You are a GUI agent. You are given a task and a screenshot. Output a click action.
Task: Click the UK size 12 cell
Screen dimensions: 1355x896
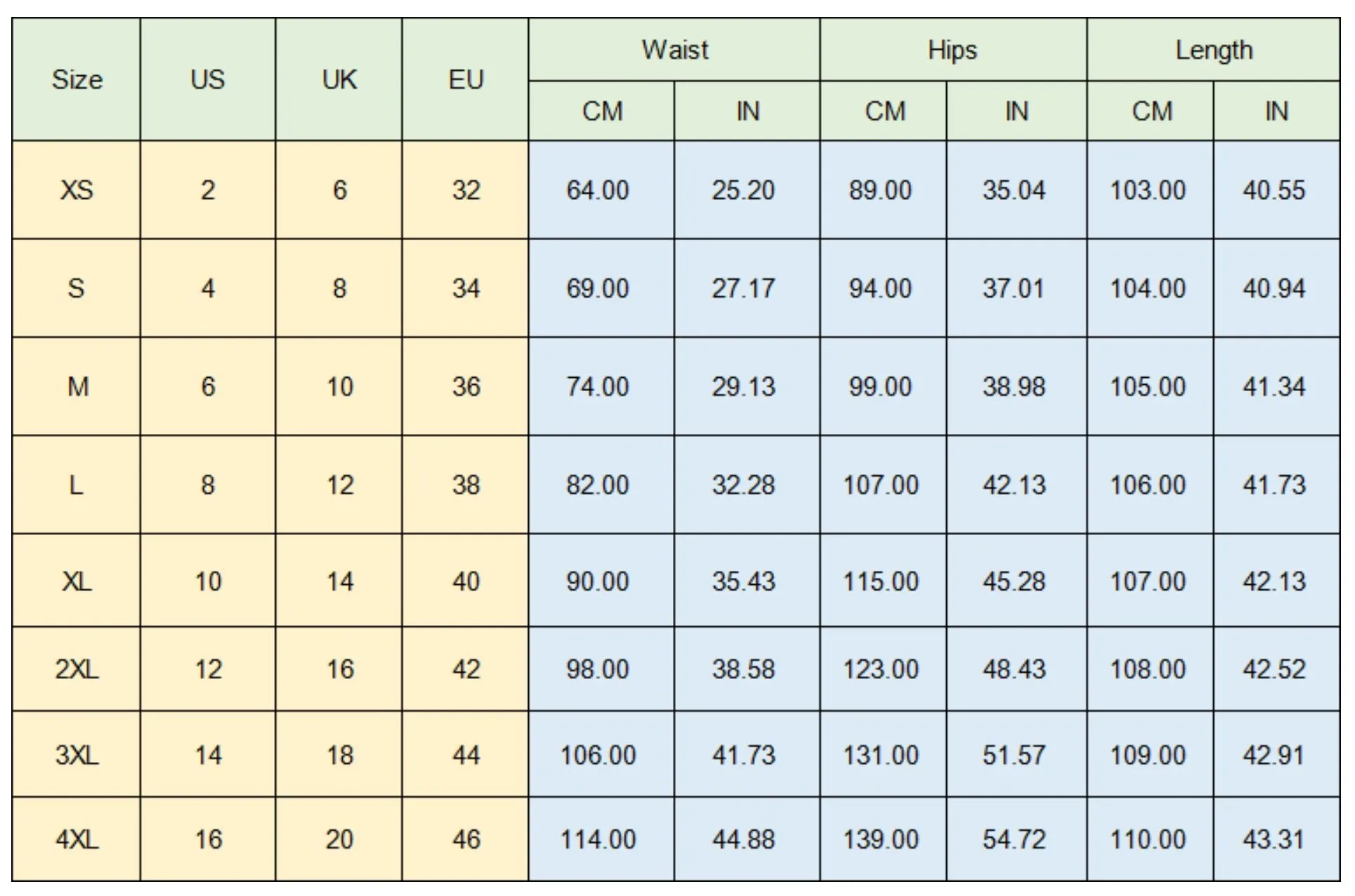[339, 485]
